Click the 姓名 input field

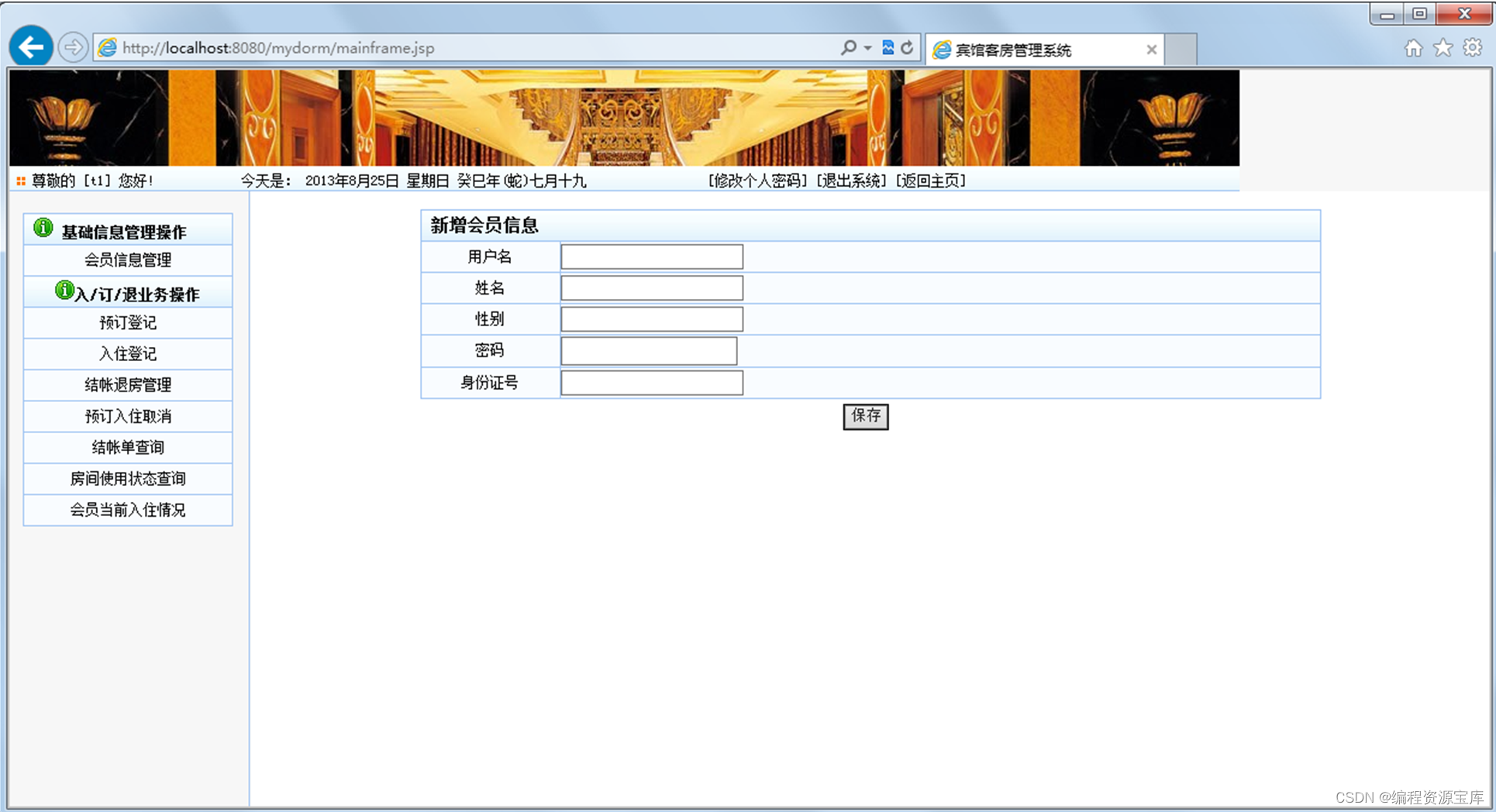tap(652, 288)
